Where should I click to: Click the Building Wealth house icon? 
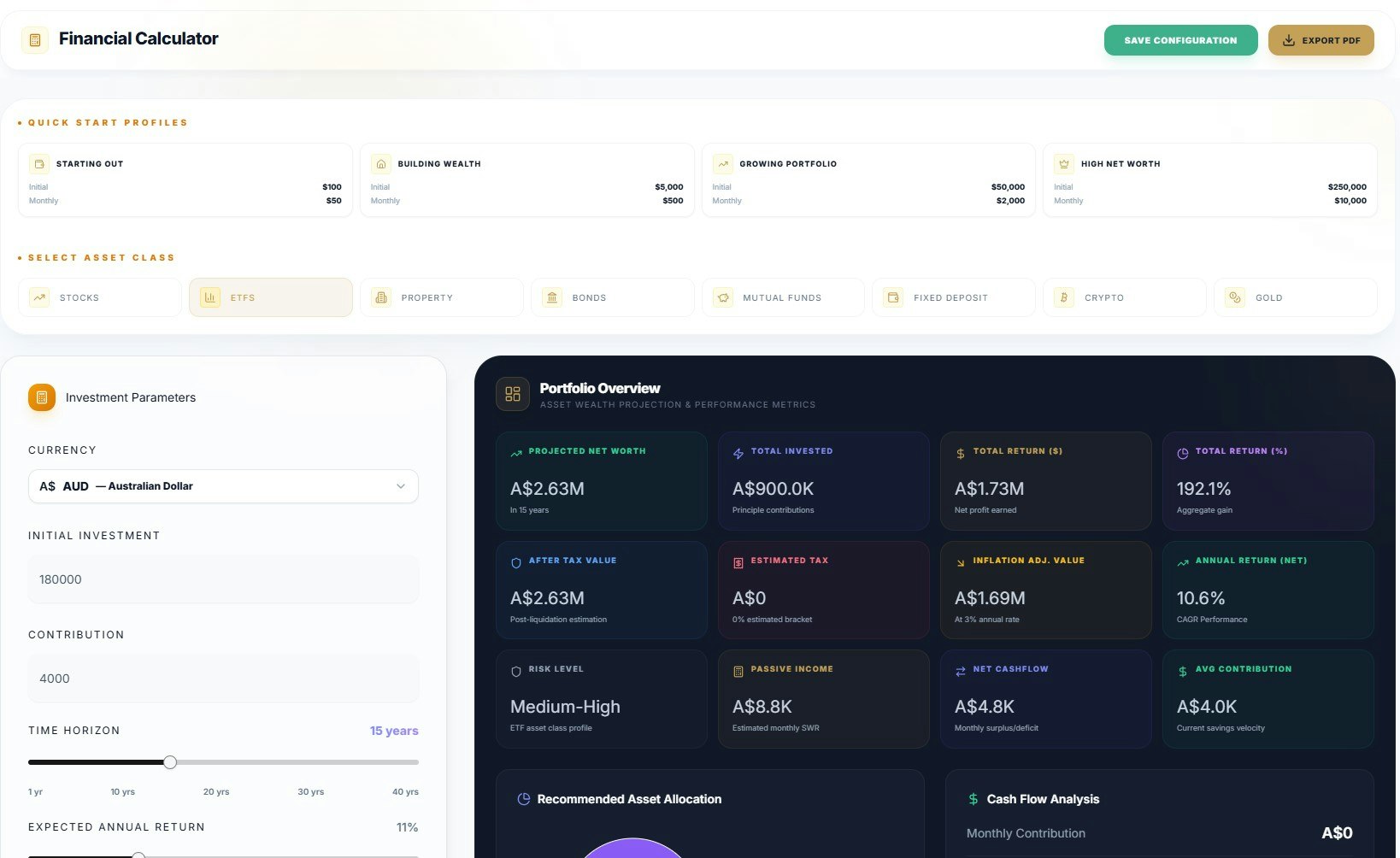point(381,163)
